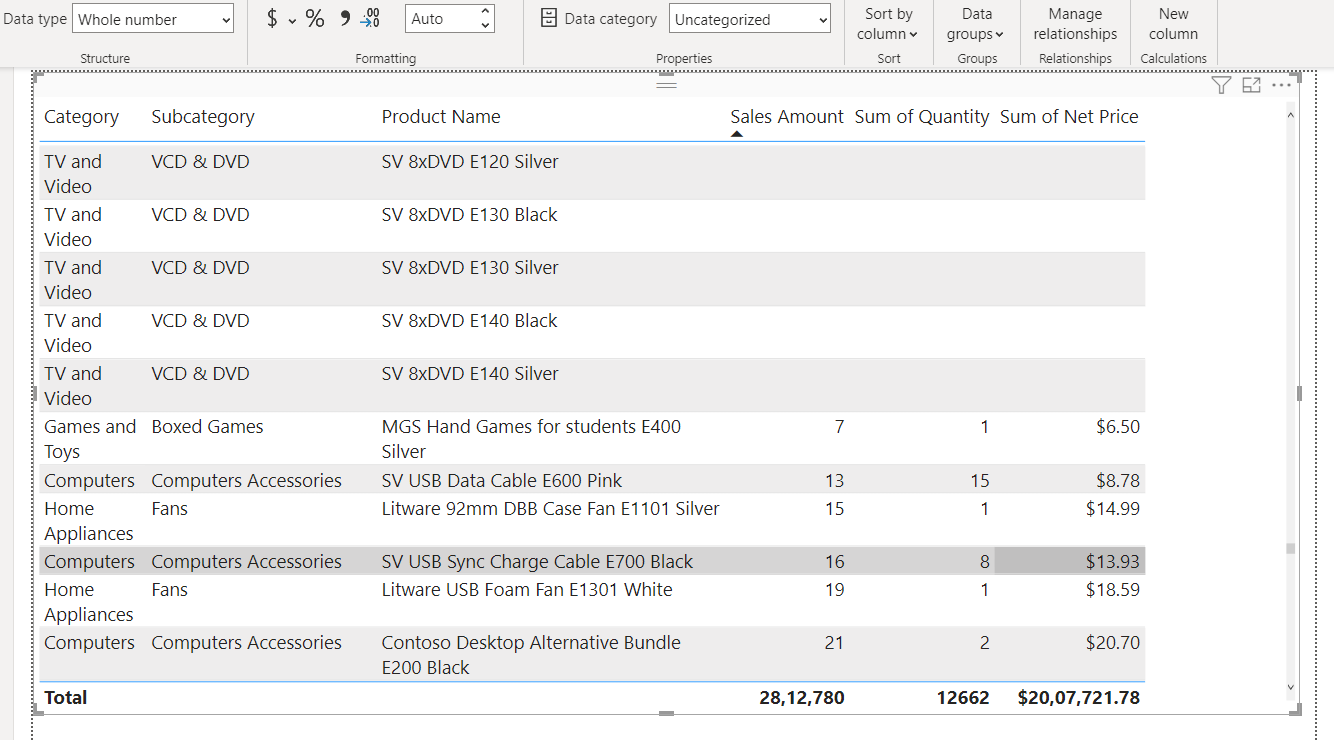
Task: Sort by the Category column header
Action: pyautogui.click(x=81, y=117)
